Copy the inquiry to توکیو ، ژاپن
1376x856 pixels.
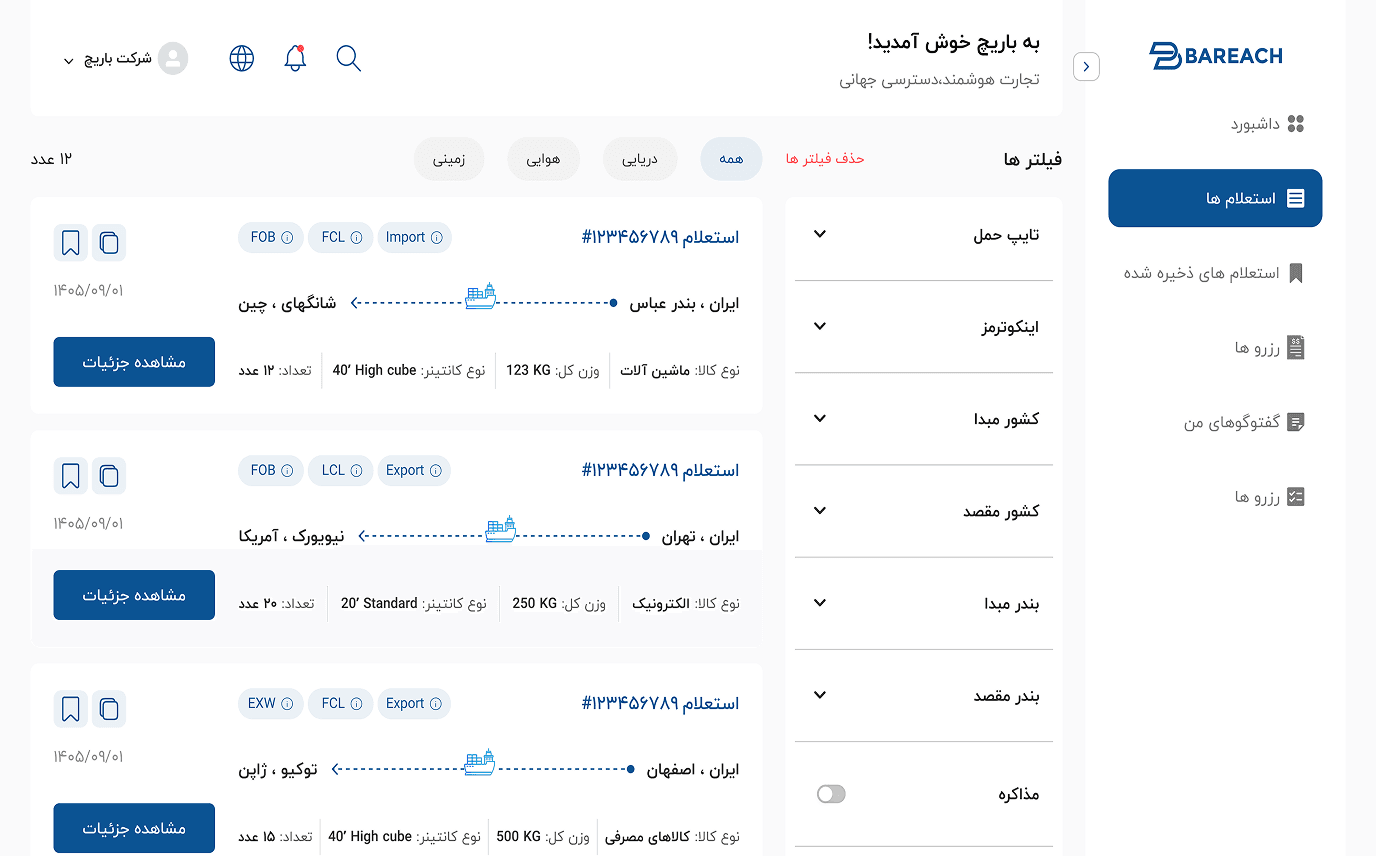(x=109, y=709)
